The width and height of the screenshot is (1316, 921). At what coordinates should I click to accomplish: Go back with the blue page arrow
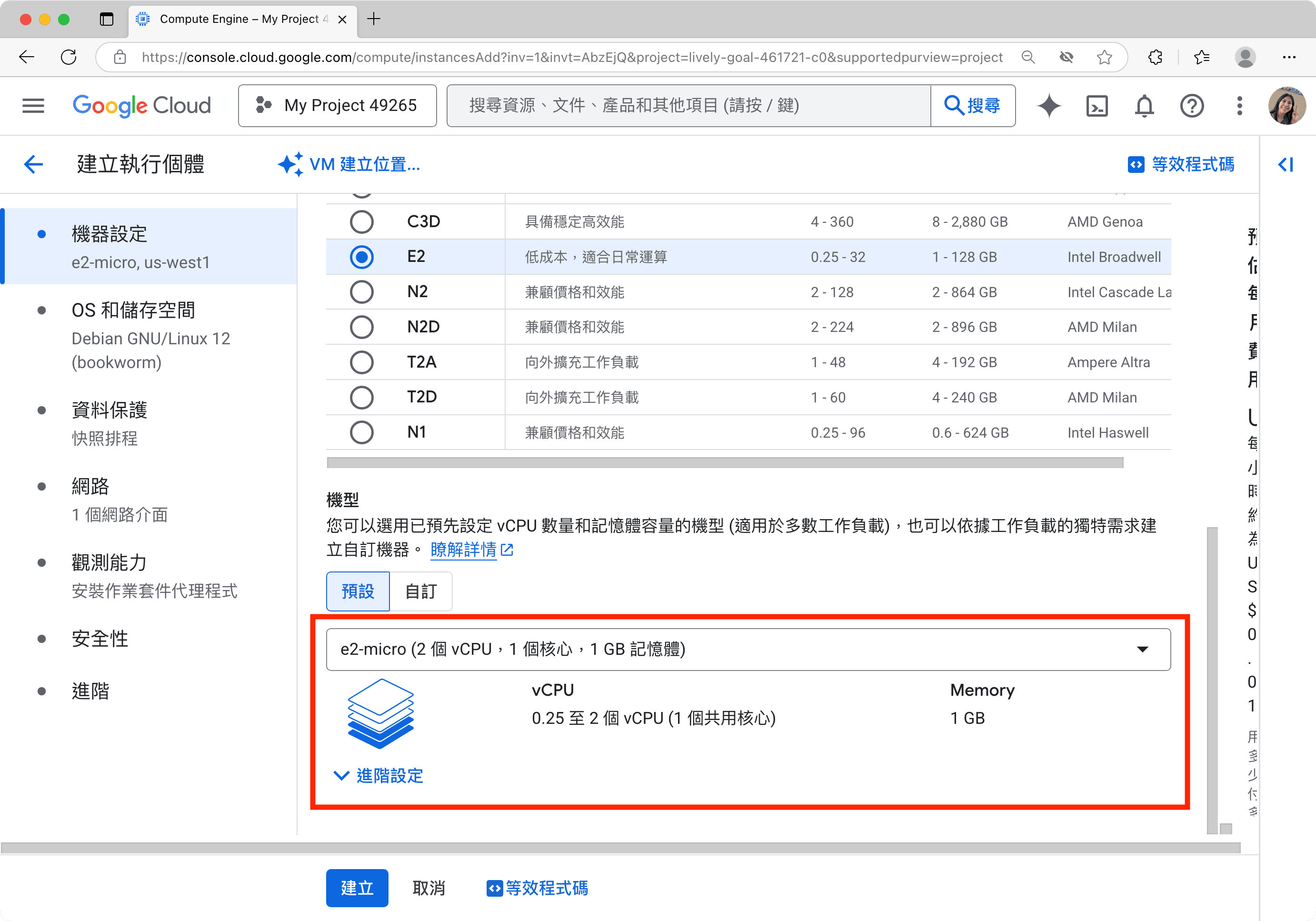point(33,164)
